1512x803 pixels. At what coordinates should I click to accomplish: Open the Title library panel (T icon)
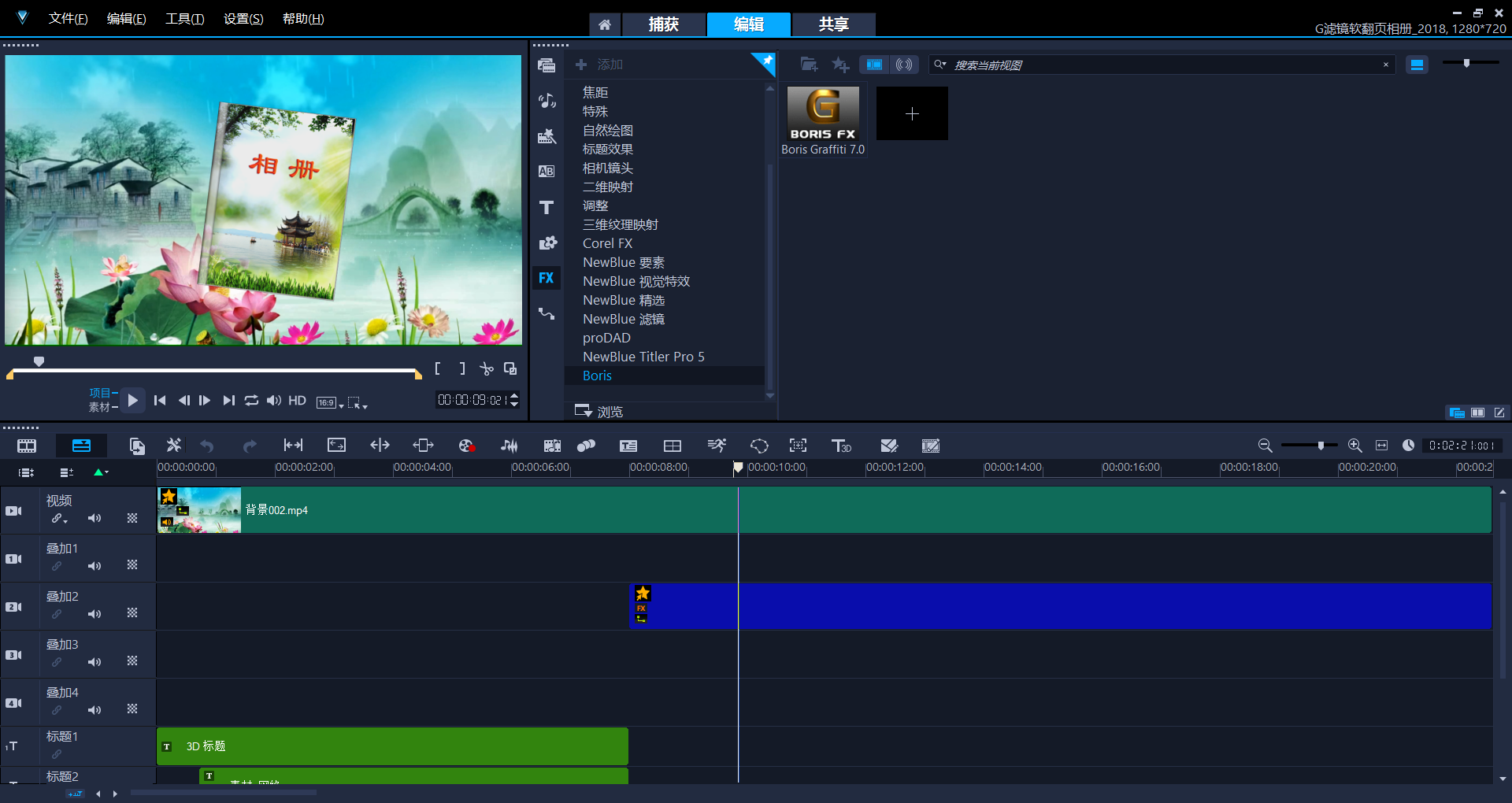(547, 207)
